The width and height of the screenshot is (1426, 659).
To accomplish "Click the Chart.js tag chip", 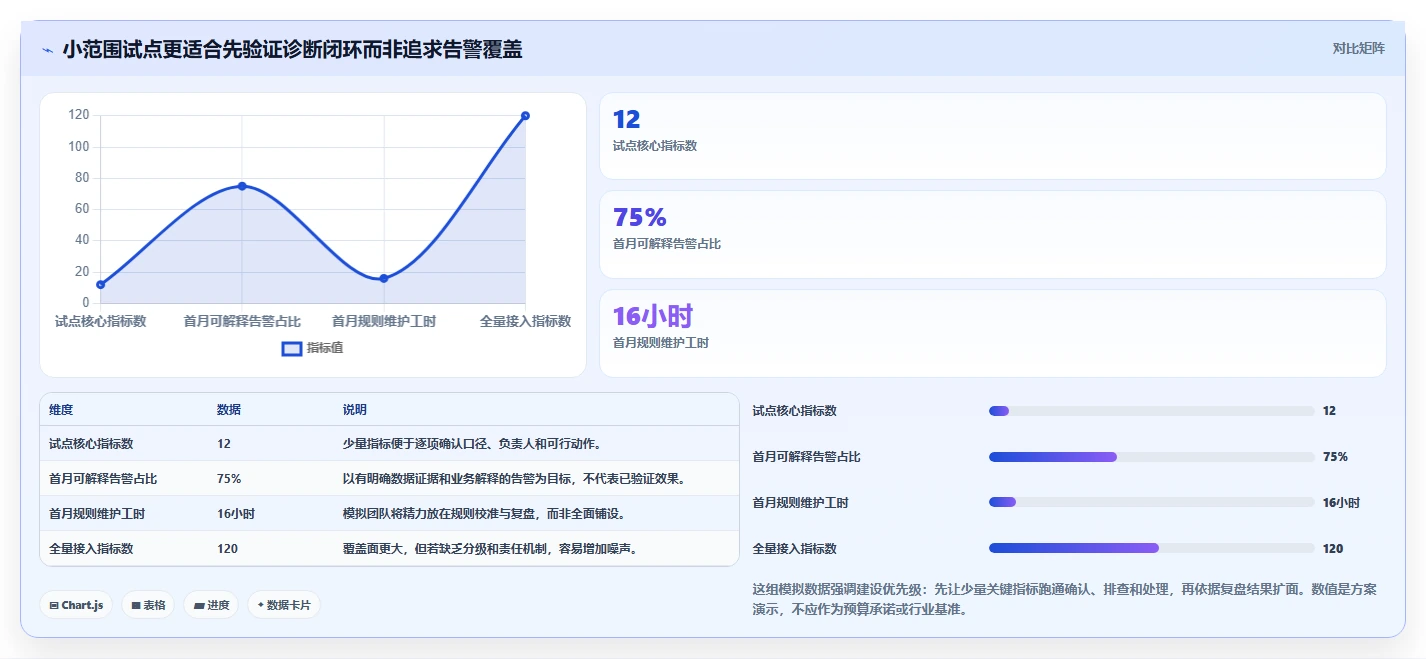I will coord(76,605).
